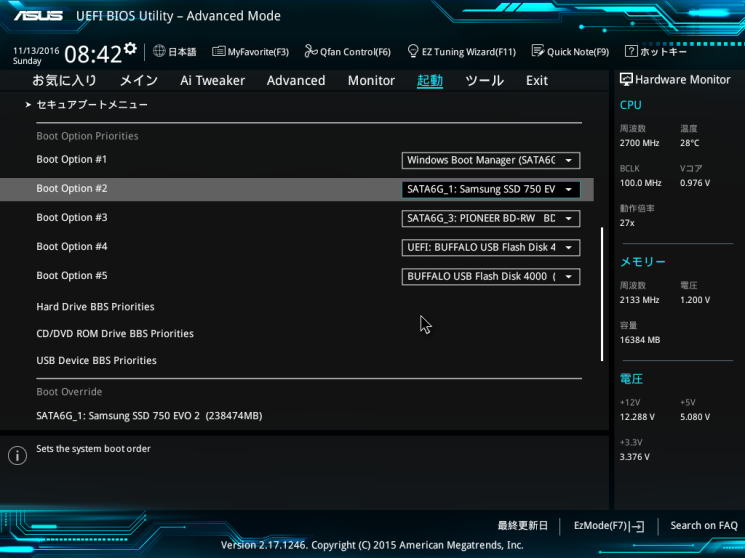This screenshot has width=745, height=558.
Task: Click the 電圧 section heading
Action: click(x=631, y=379)
